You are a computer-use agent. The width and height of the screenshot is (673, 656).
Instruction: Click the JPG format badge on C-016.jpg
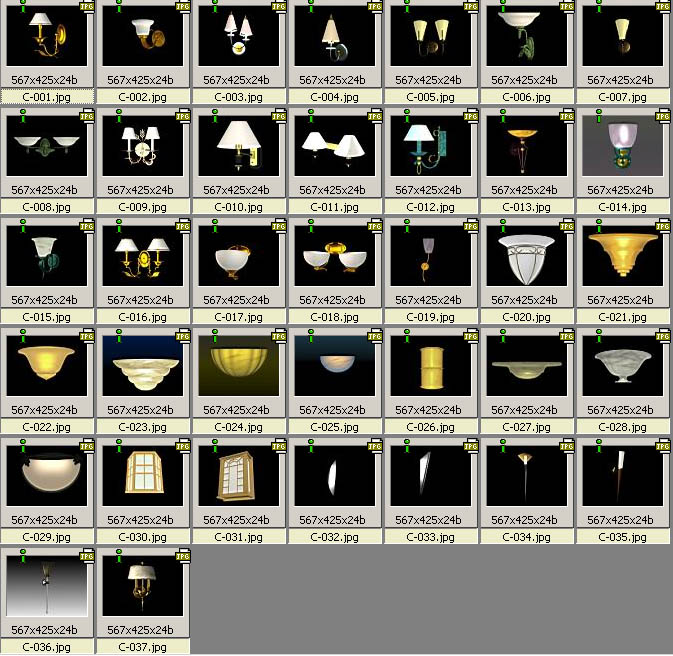pos(183,226)
